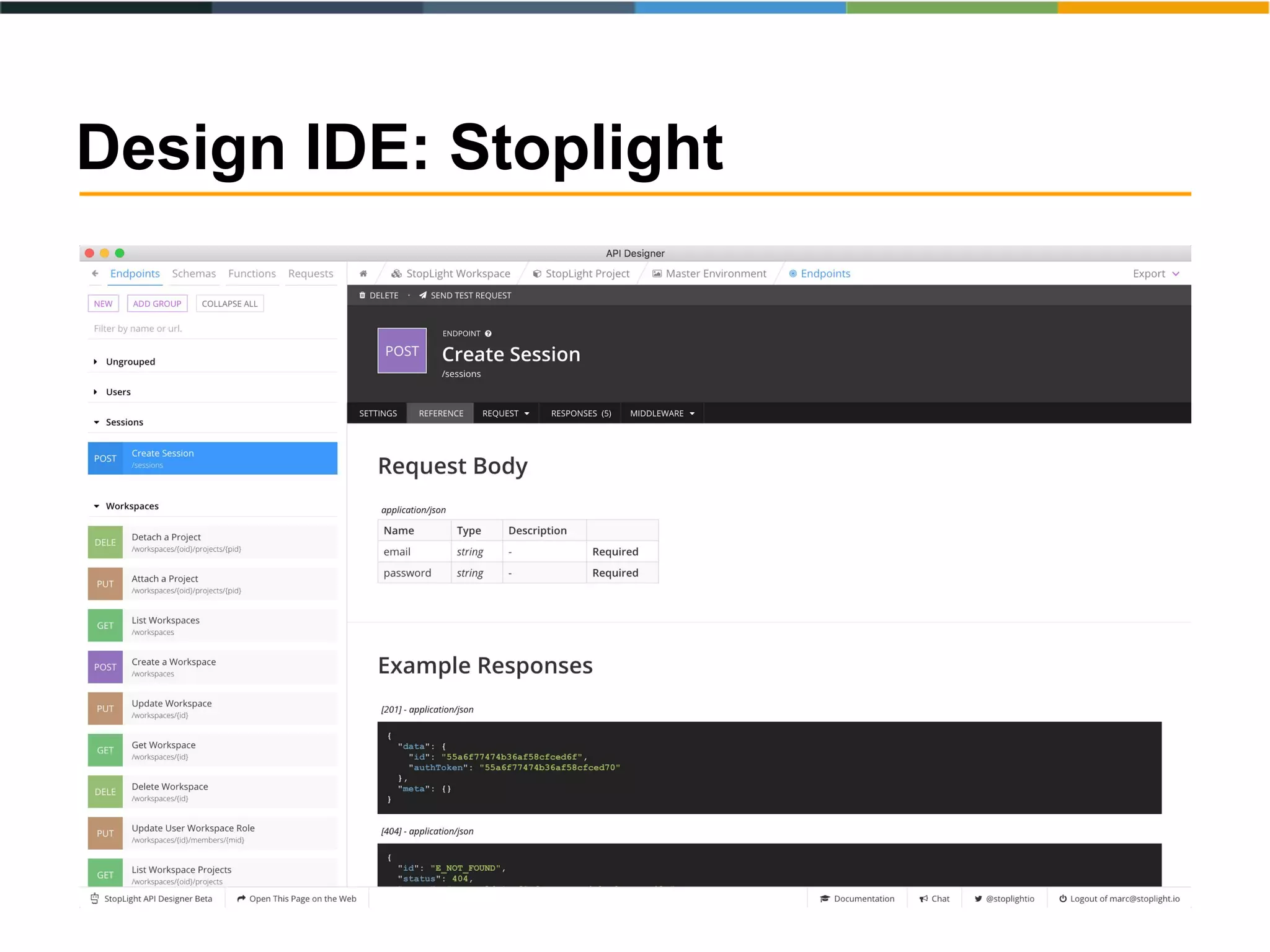This screenshot has width=1270, height=952.
Task: Switch to the Requests tab
Action: pos(311,273)
